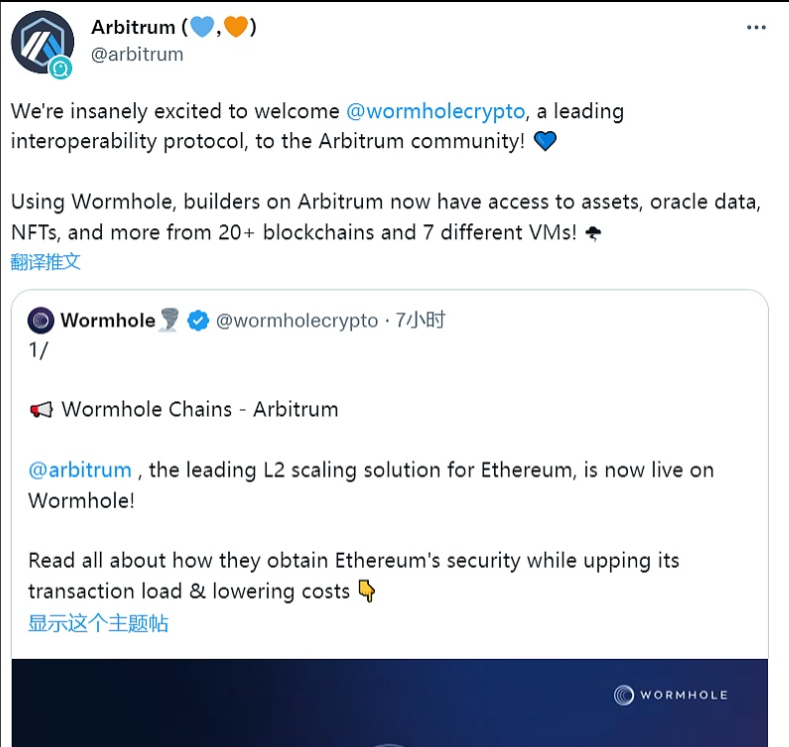Click the orange heart in Arbitrum's name

point(236,27)
